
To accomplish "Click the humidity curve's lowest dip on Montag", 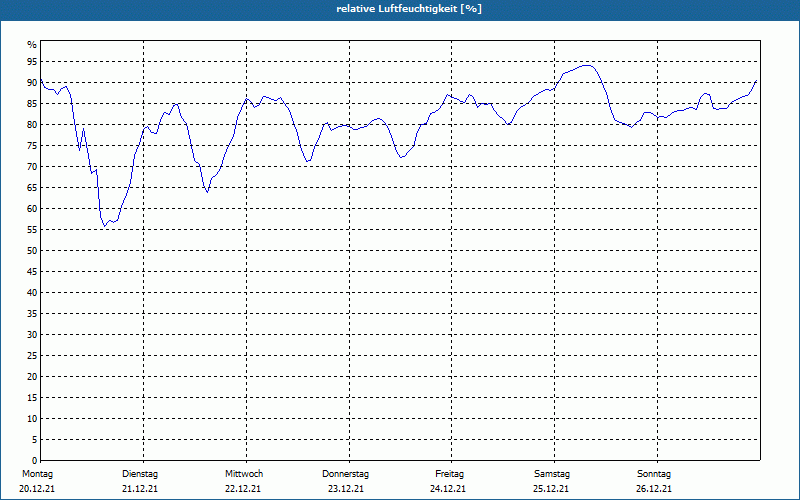I will pos(105,226).
